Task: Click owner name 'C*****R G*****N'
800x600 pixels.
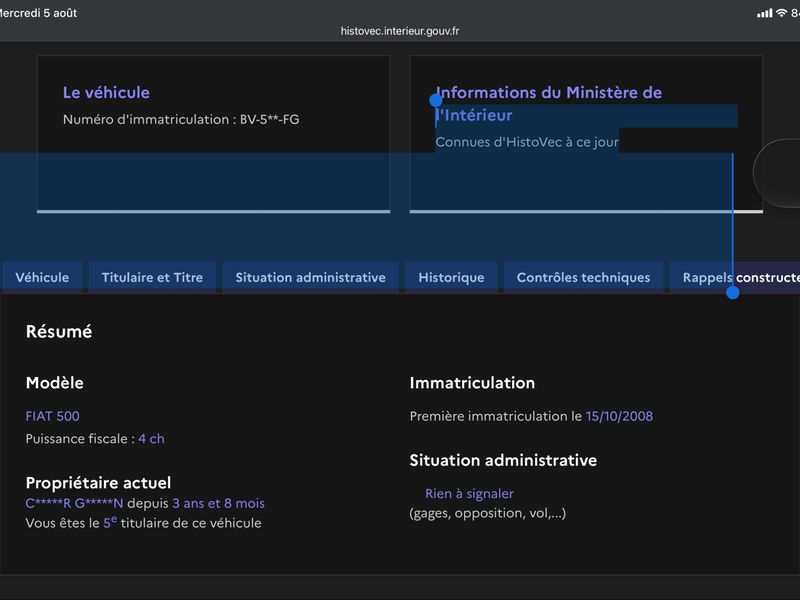Action: 74,504
